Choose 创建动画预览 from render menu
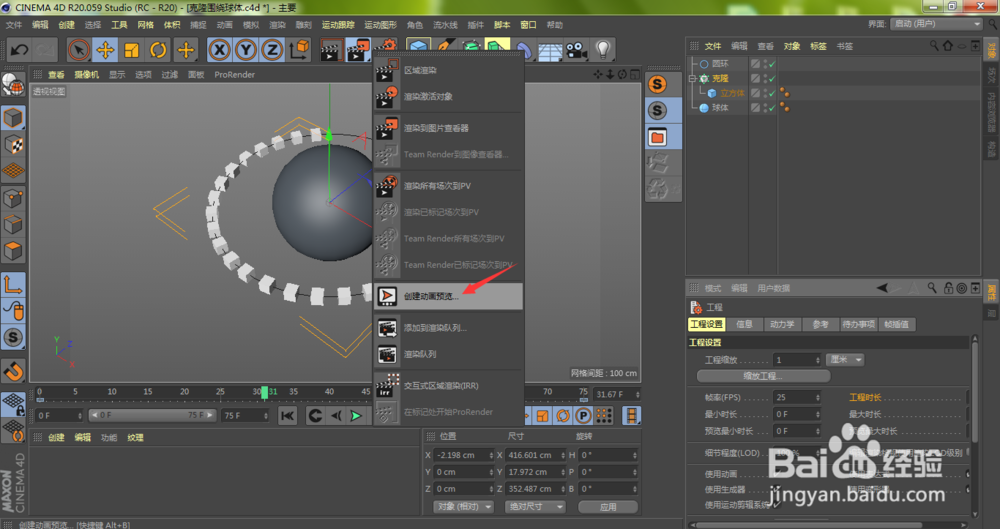The image size is (1000, 529). click(448, 296)
